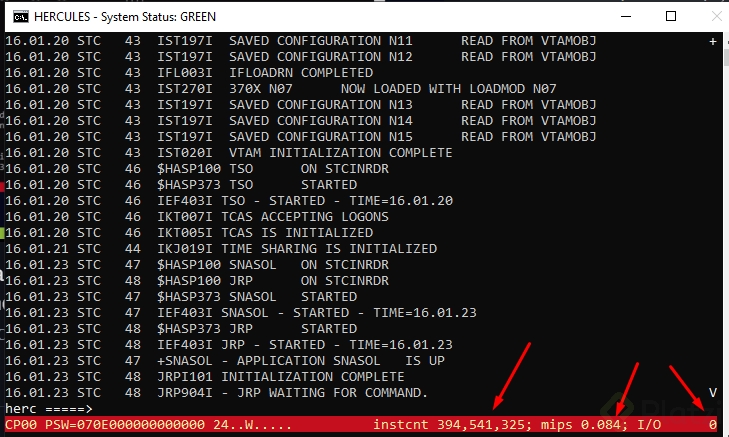Click the CP00 label in the status bar
729x437 pixels.
point(20,425)
